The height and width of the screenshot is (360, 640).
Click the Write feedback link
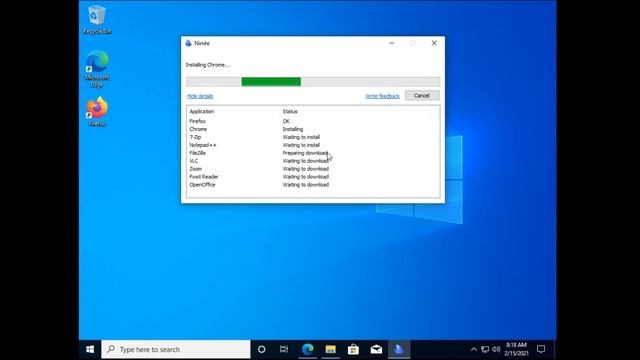382,96
